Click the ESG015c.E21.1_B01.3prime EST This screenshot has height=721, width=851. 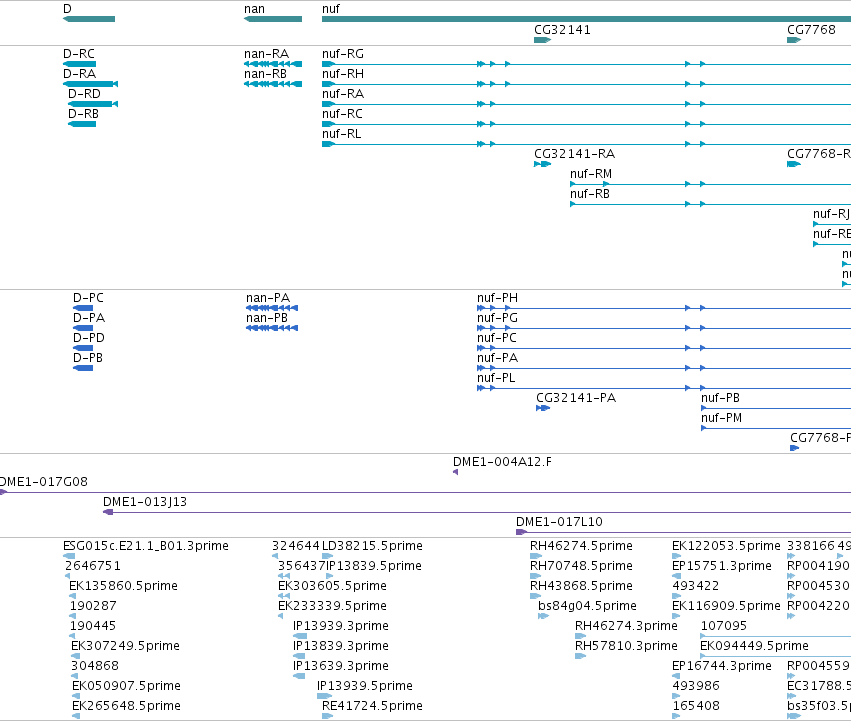(69, 556)
